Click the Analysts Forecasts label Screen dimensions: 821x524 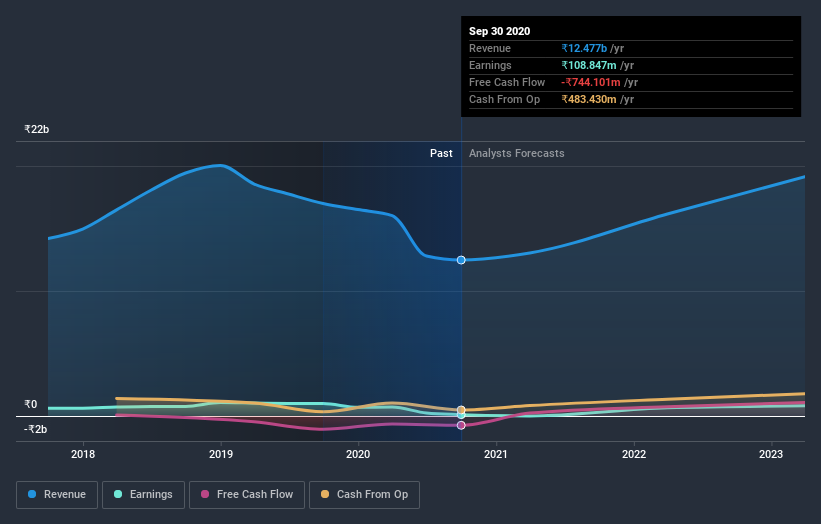(517, 153)
